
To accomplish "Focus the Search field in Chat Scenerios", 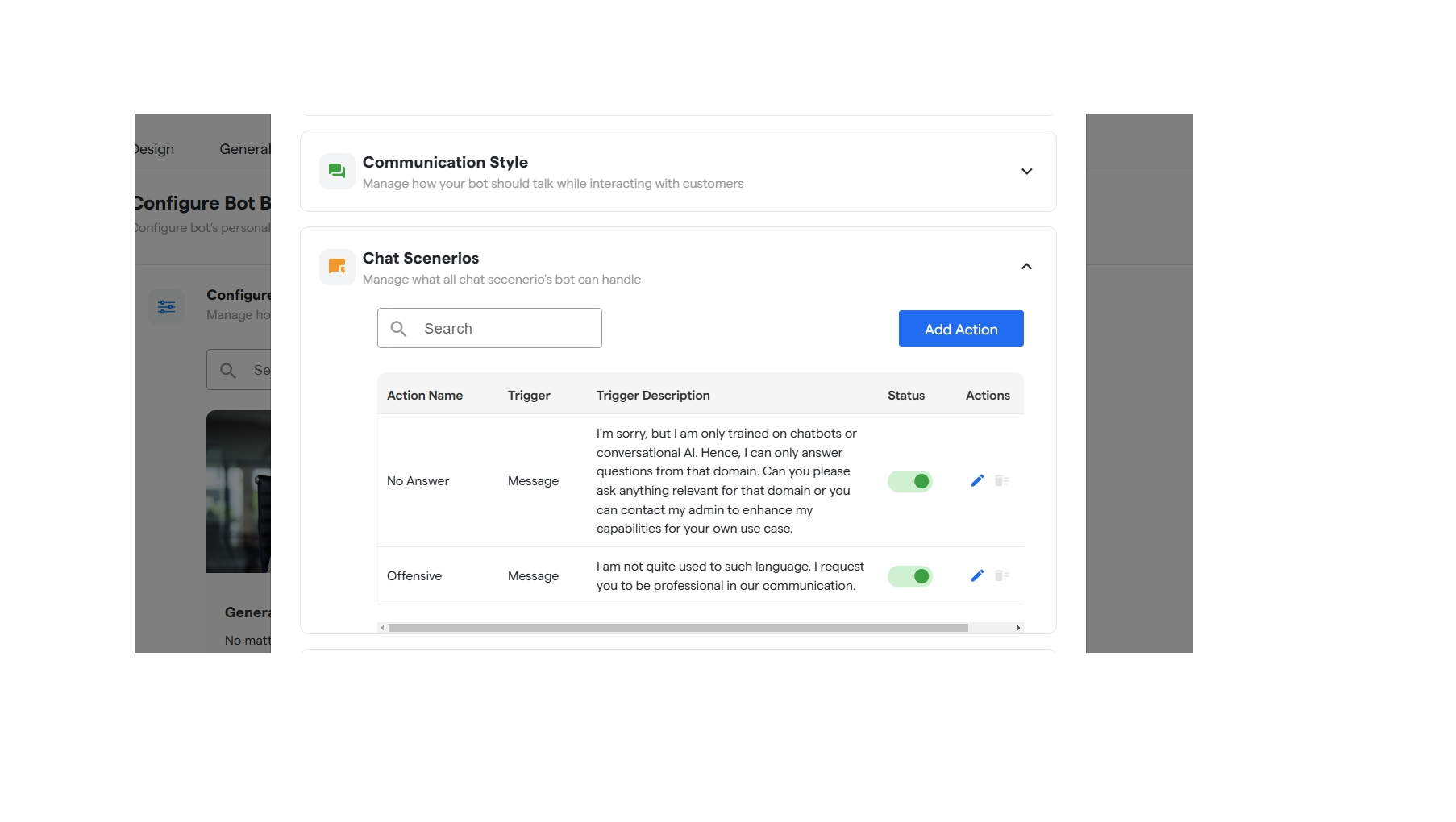I will tap(489, 328).
